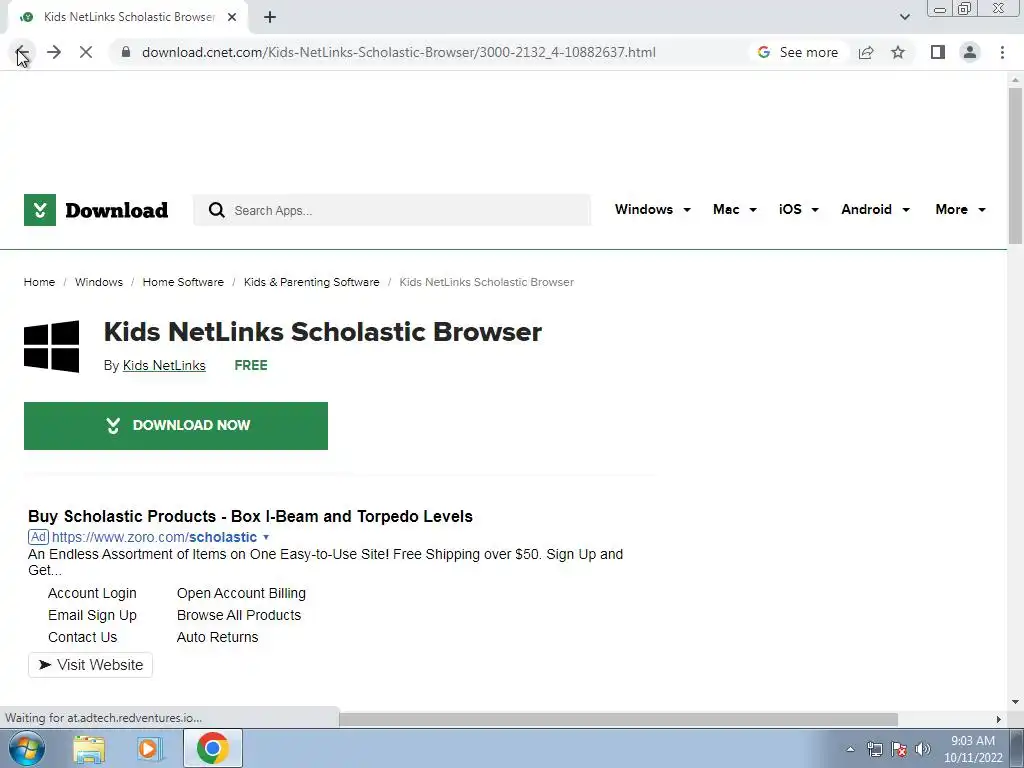Viewport: 1024px width, 768px height.
Task: Click the scroll right arrow
Action: point(999,719)
